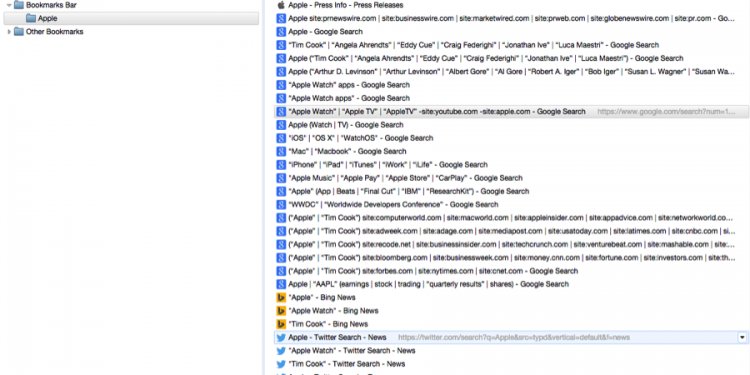Select "iPhone" | "iPad" | "iTunes" bookmark

point(388,165)
